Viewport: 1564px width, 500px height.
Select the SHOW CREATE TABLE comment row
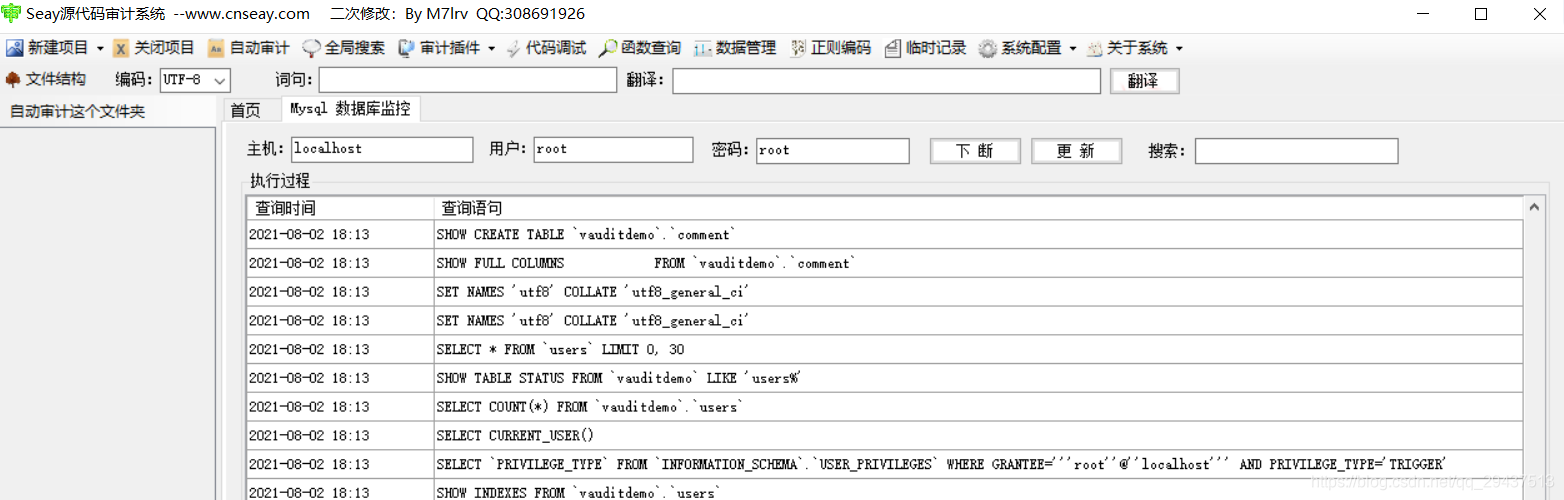[x=885, y=235]
